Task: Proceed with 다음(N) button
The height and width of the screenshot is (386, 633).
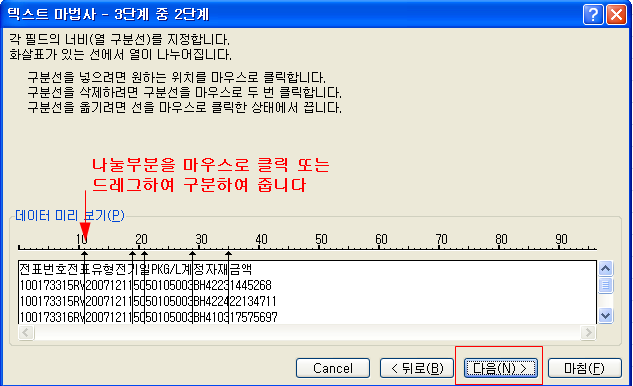Action: click(x=501, y=368)
